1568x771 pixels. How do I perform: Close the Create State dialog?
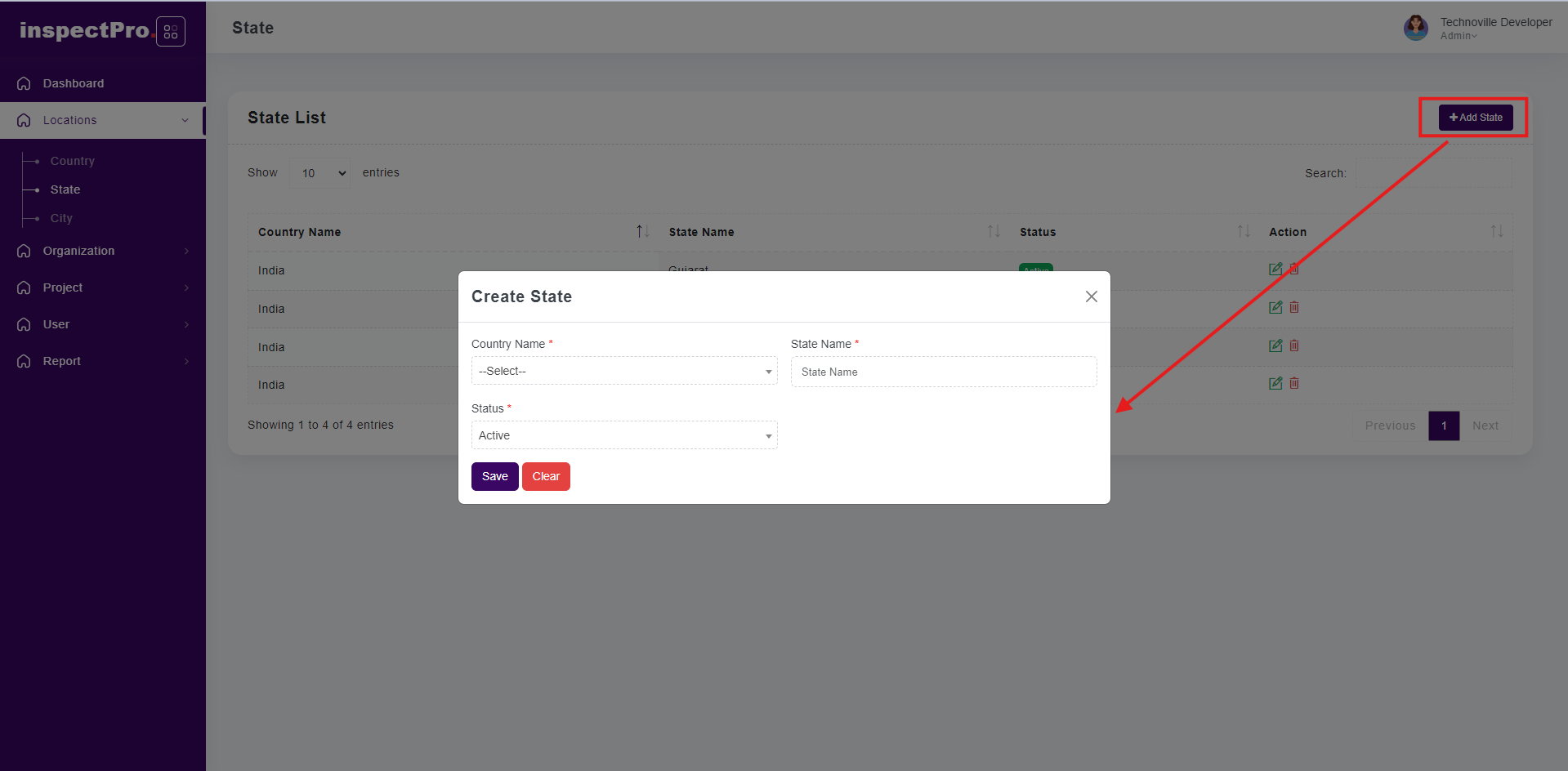click(1091, 296)
